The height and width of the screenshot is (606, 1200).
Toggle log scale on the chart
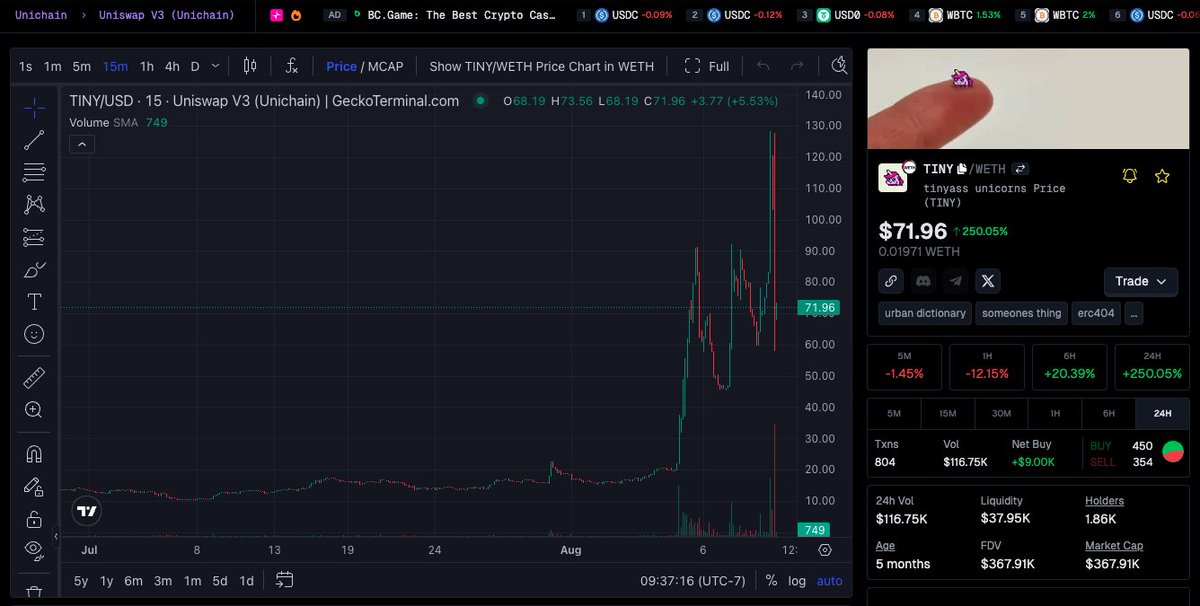point(797,580)
